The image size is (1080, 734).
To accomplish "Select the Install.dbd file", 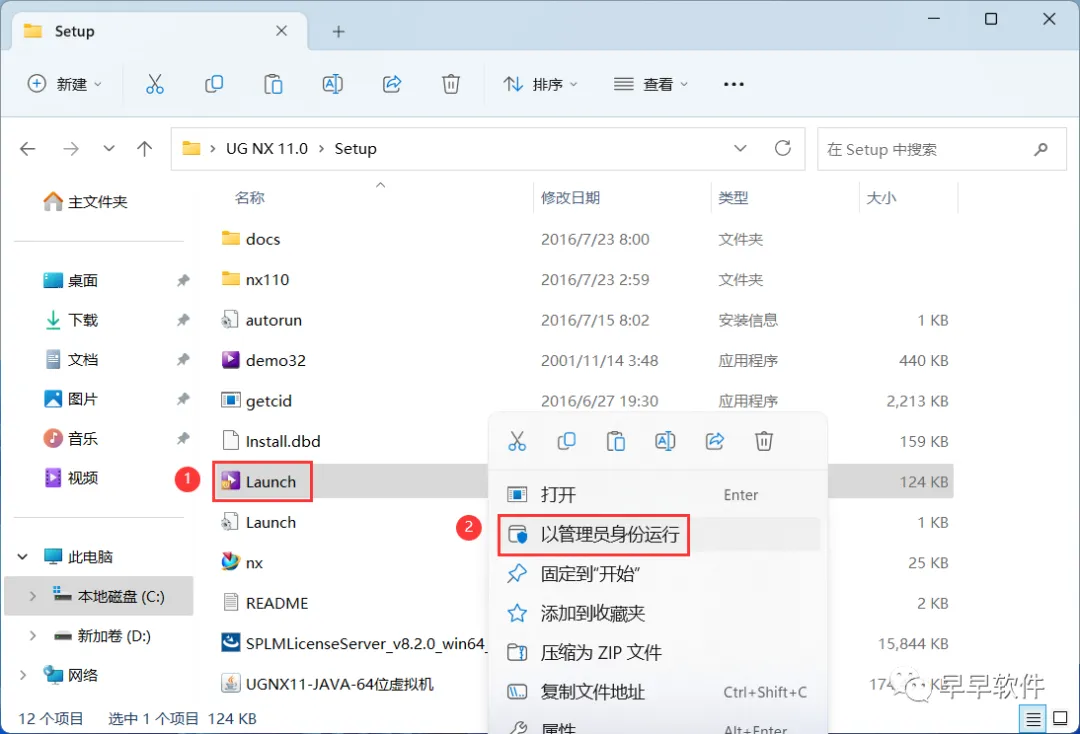I will pos(271,441).
